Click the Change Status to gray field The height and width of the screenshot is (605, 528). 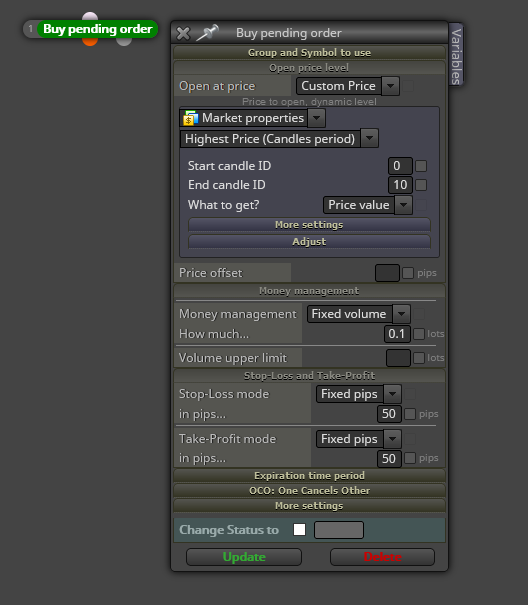pyautogui.click(x=339, y=530)
